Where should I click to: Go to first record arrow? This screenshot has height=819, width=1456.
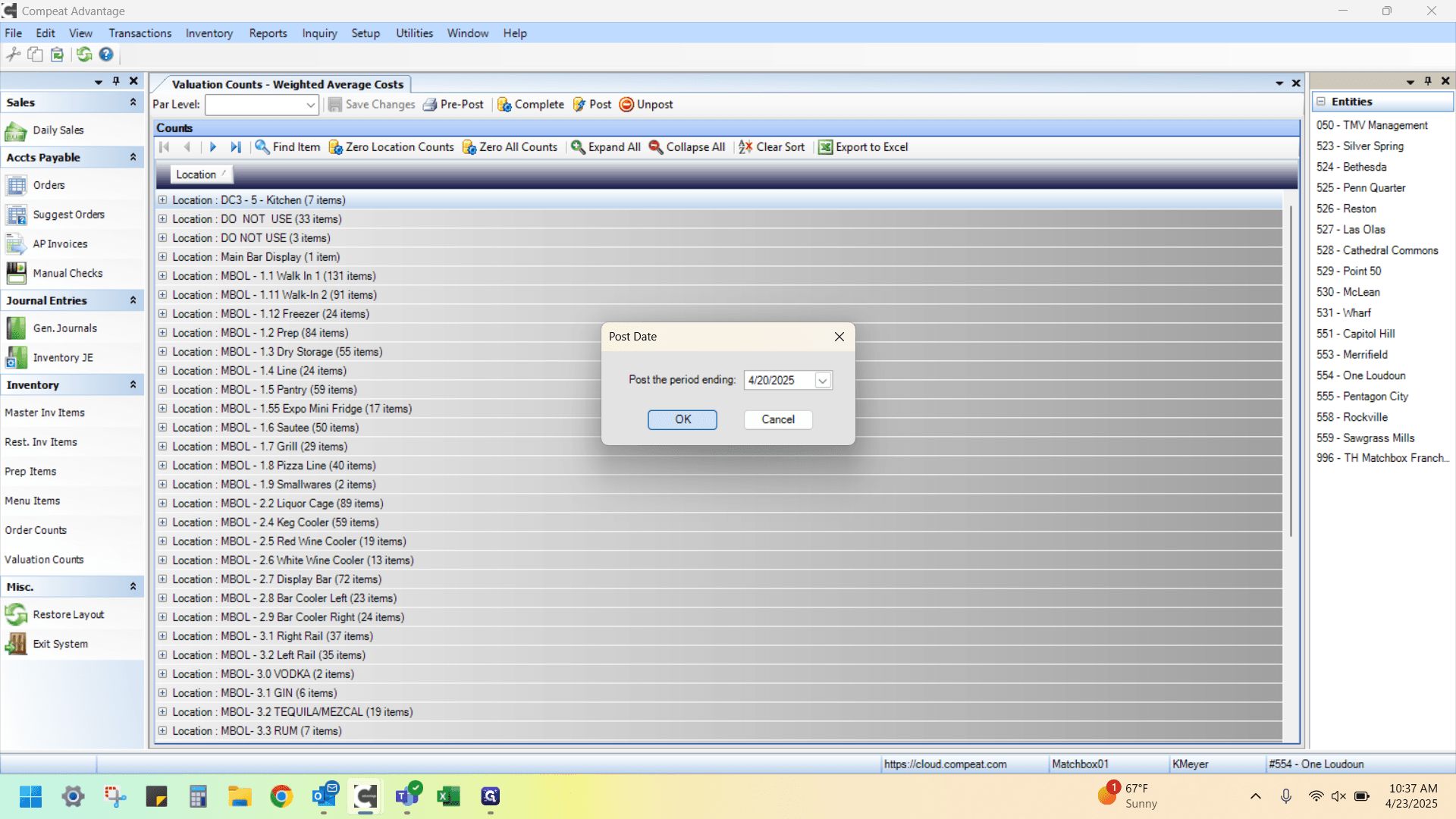pos(165,147)
